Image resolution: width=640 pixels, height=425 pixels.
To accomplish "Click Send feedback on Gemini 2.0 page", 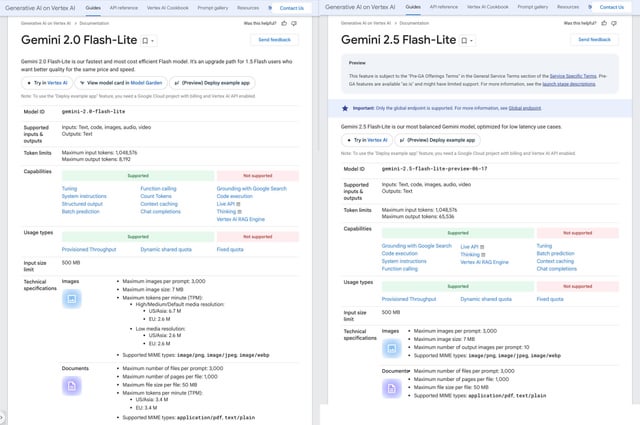I will pyautogui.click(x=274, y=40).
